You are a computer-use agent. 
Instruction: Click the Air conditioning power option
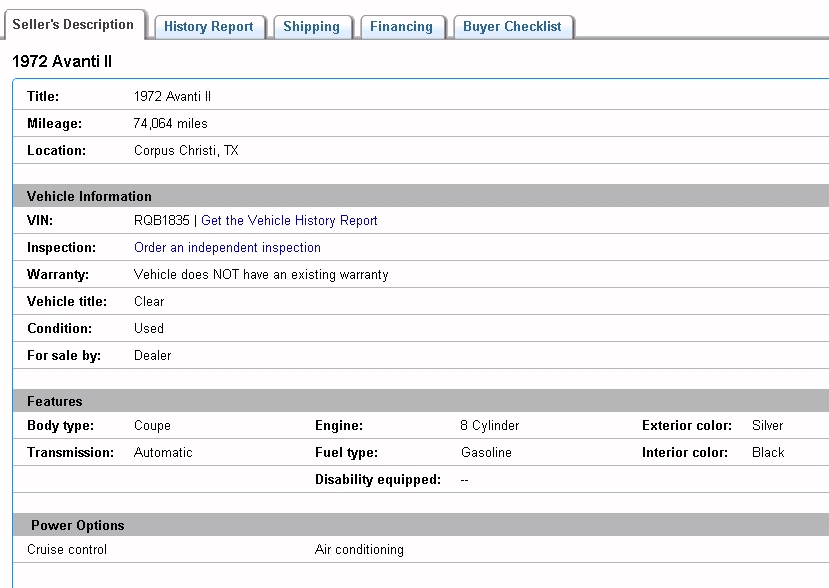click(359, 549)
